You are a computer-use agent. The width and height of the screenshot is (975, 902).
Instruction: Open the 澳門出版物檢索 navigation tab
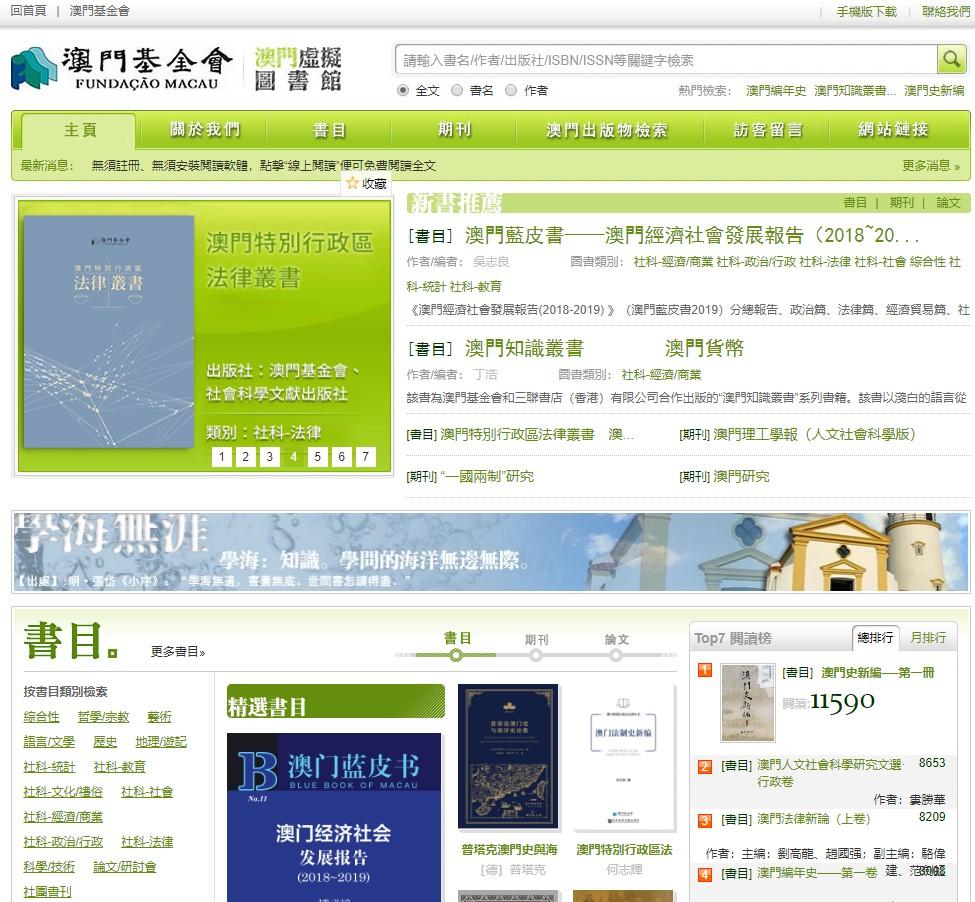[x=606, y=130]
